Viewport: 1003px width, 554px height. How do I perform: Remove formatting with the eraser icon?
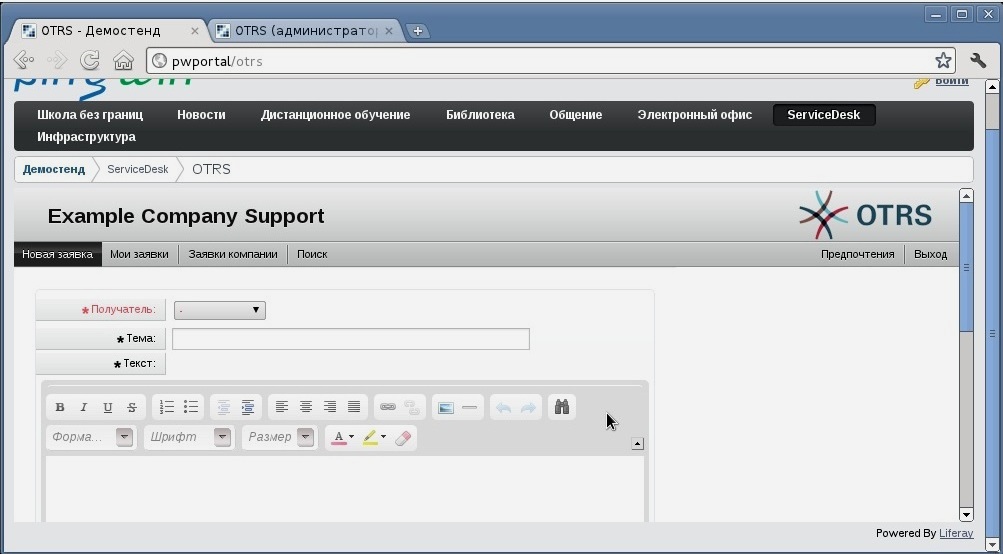tap(402, 438)
